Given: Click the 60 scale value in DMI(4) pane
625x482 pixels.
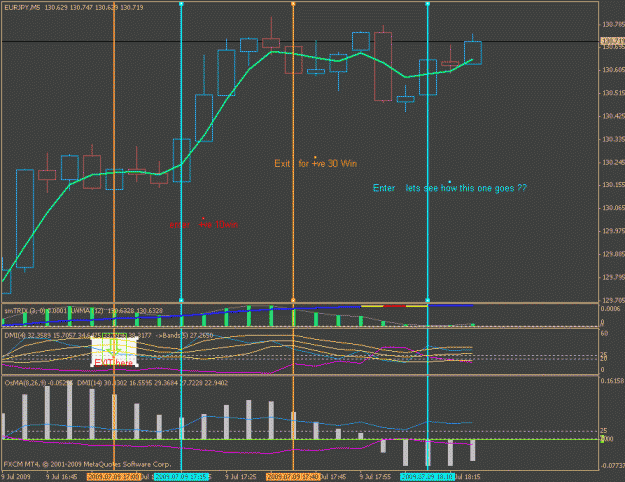Looking at the screenshot, I should (604, 333).
